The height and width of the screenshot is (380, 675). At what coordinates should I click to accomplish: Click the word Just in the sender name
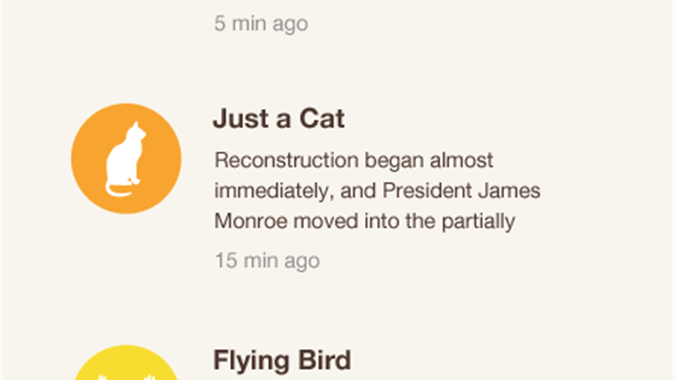(x=238, y=118)
